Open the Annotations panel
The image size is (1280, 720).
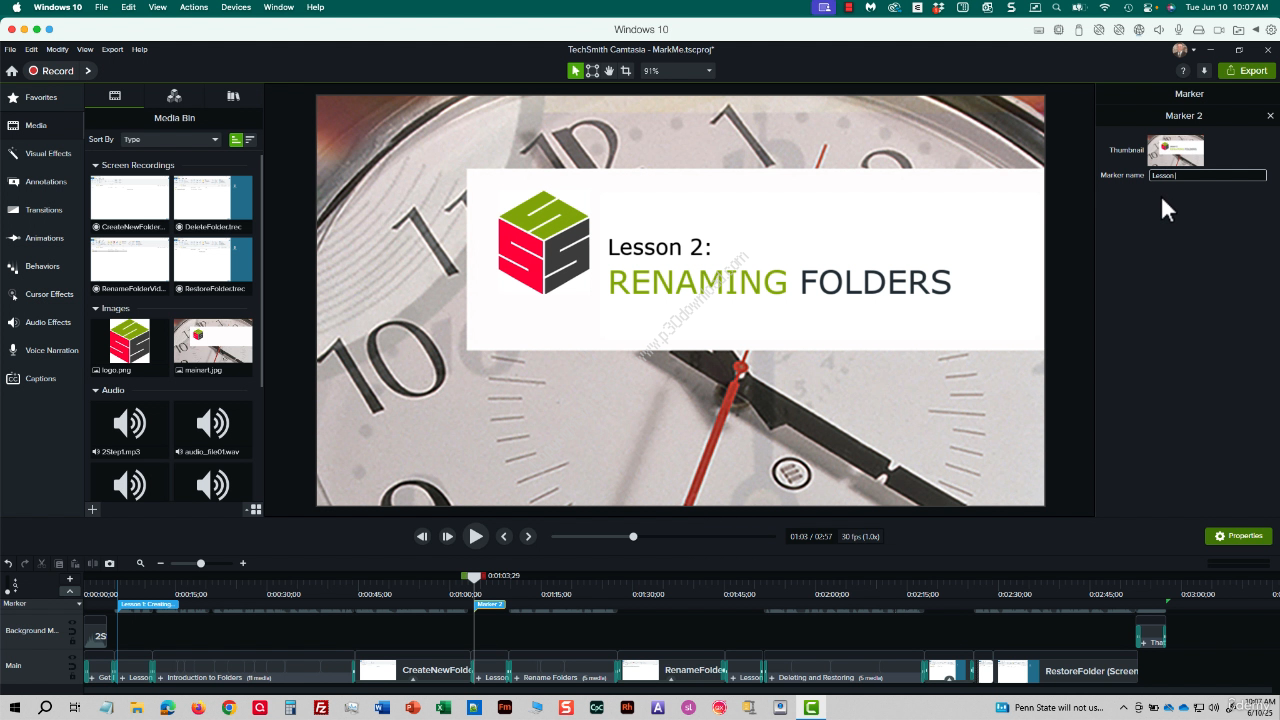point(42,182)
